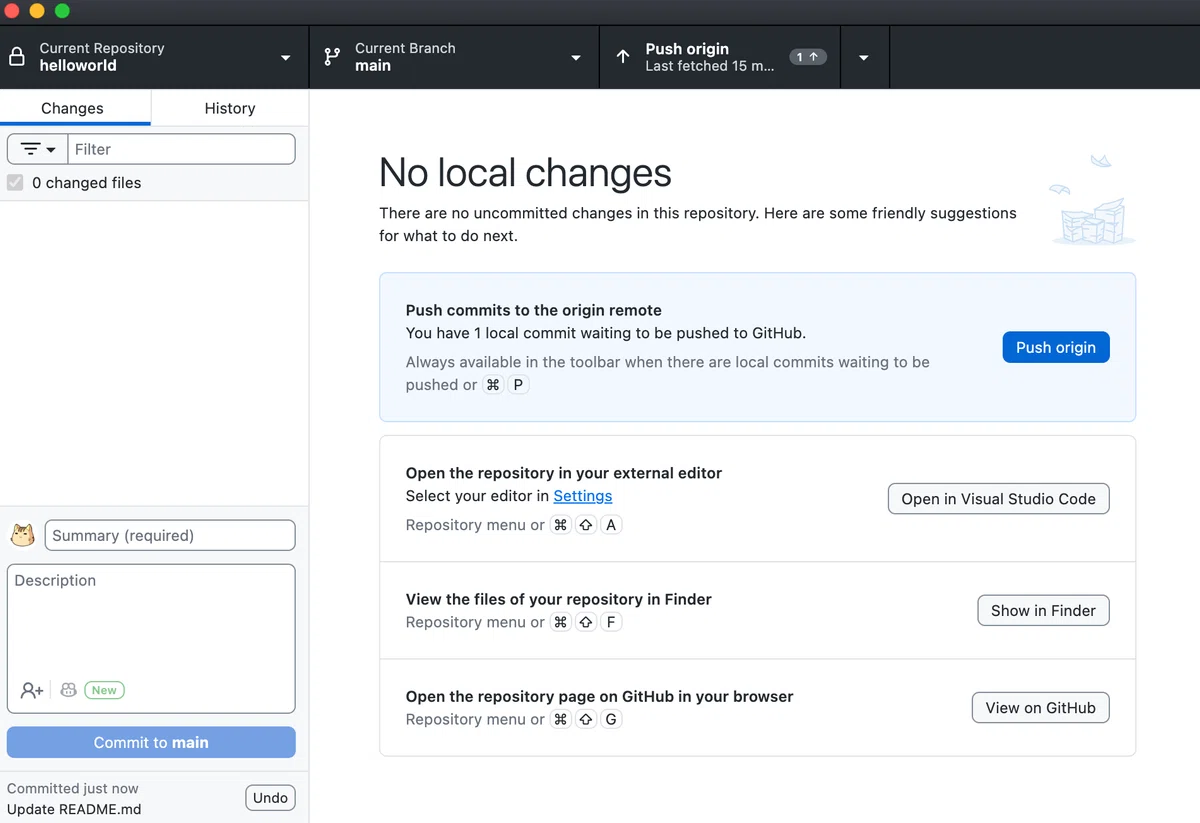Click the Description text area

[x=151, y=638]
